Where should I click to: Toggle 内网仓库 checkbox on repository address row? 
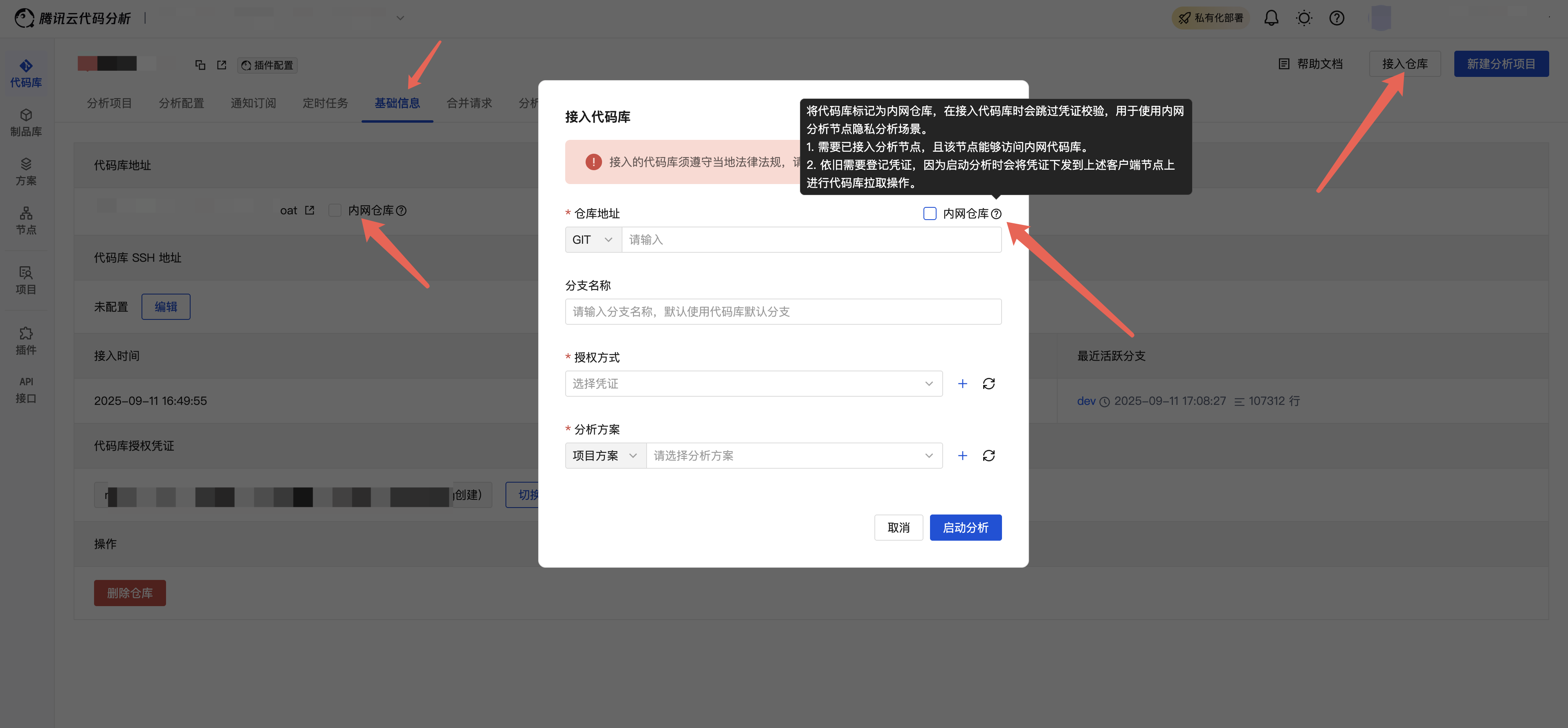coord(335,210)
